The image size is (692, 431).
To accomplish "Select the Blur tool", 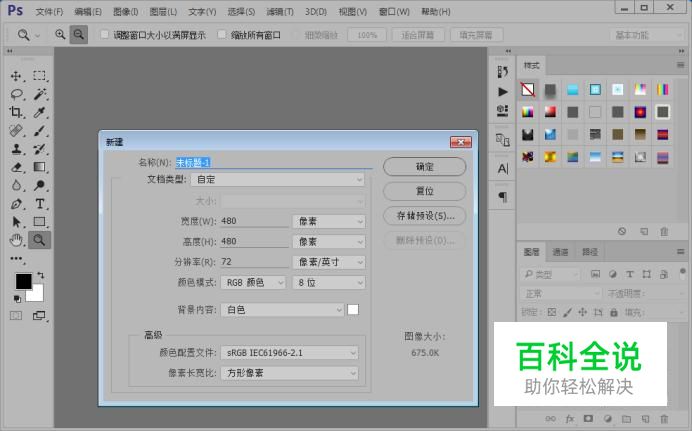I will pos(16,185).
